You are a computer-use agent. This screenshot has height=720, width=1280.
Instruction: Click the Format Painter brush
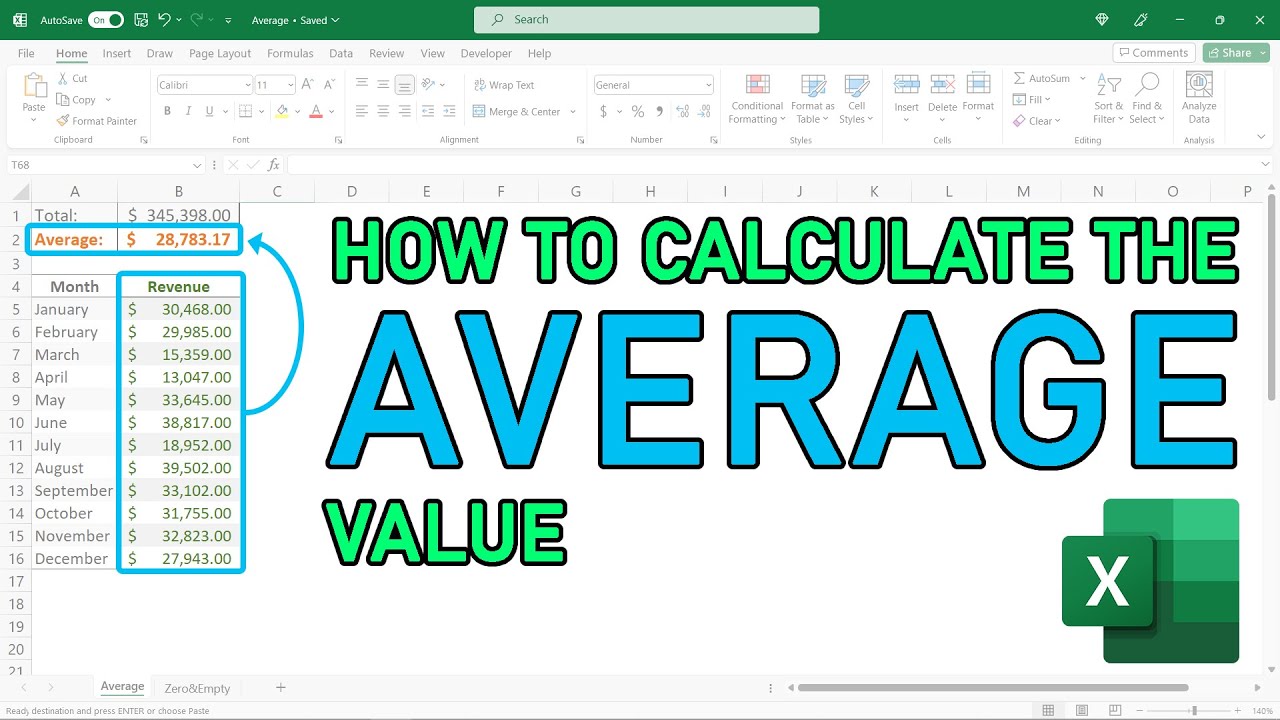[62, 121]
